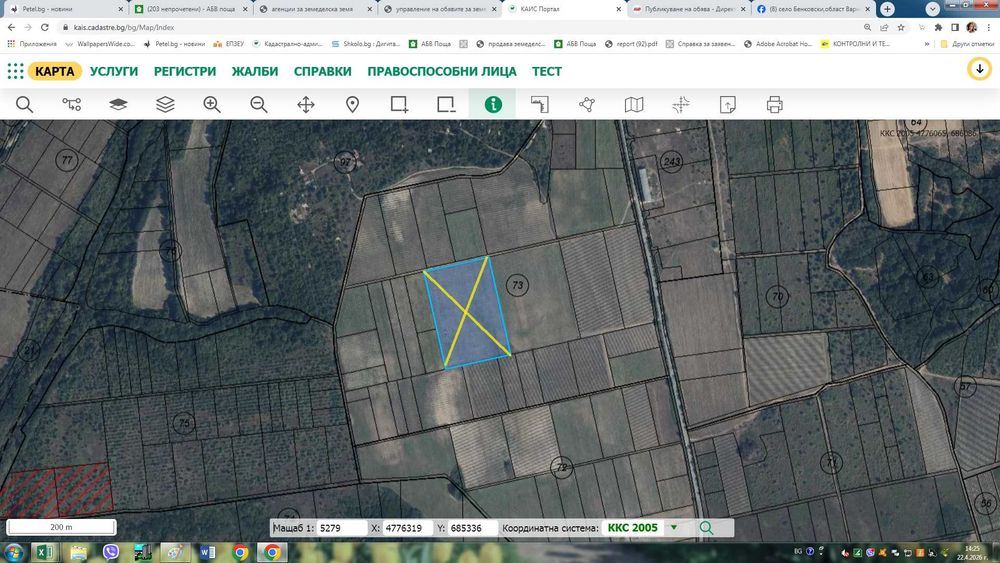Image resolution: width=1000 pixels, height=563 pixels.
Task: Select the ruler measurement tool
Action: pos(540,105)
